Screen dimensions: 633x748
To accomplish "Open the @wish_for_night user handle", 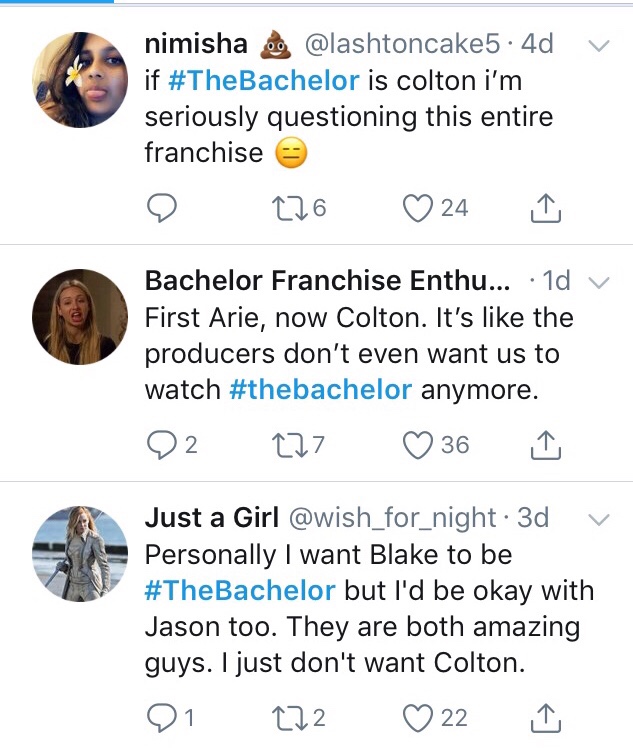I will [391, 518].
